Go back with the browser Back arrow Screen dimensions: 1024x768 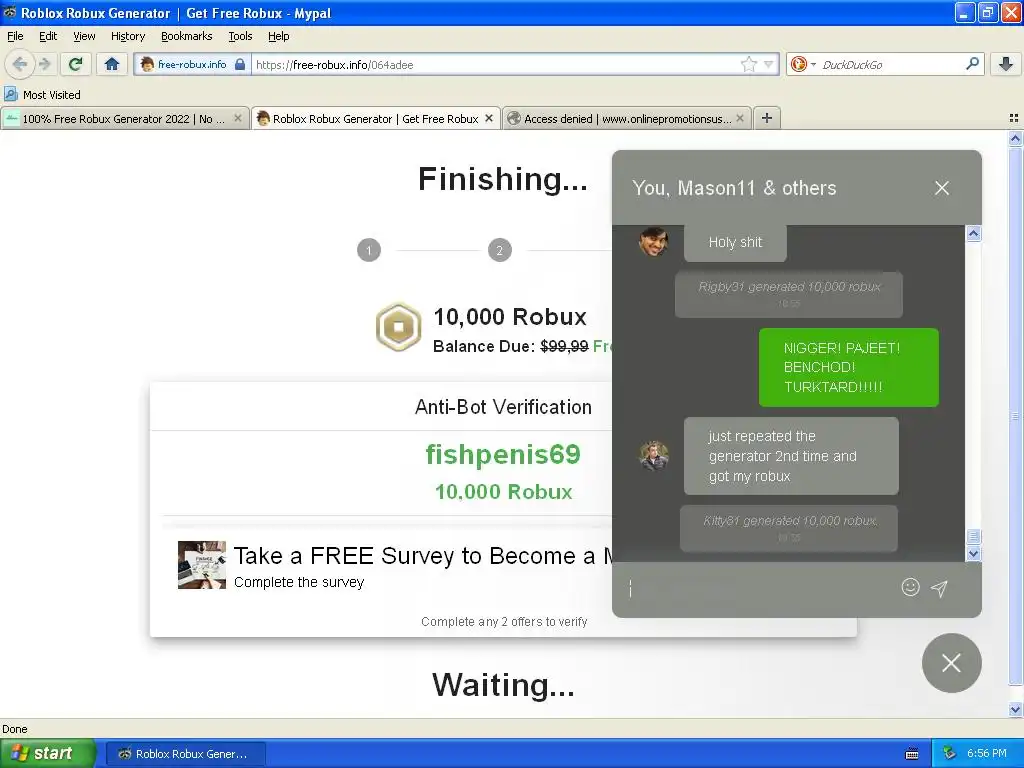click(x=20, y=64)
